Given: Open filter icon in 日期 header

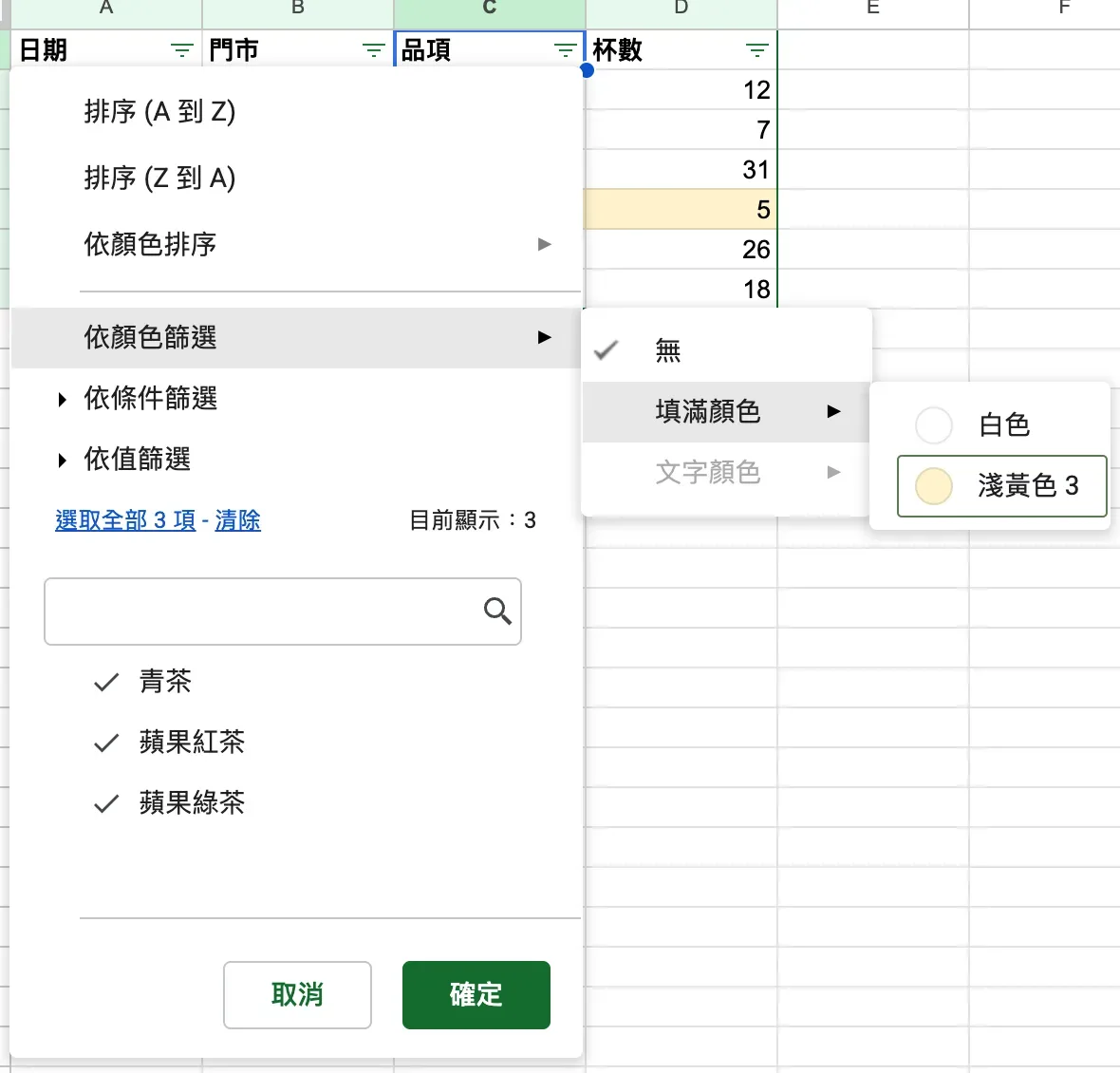Looking at the screenshot, I should point(182,50).
